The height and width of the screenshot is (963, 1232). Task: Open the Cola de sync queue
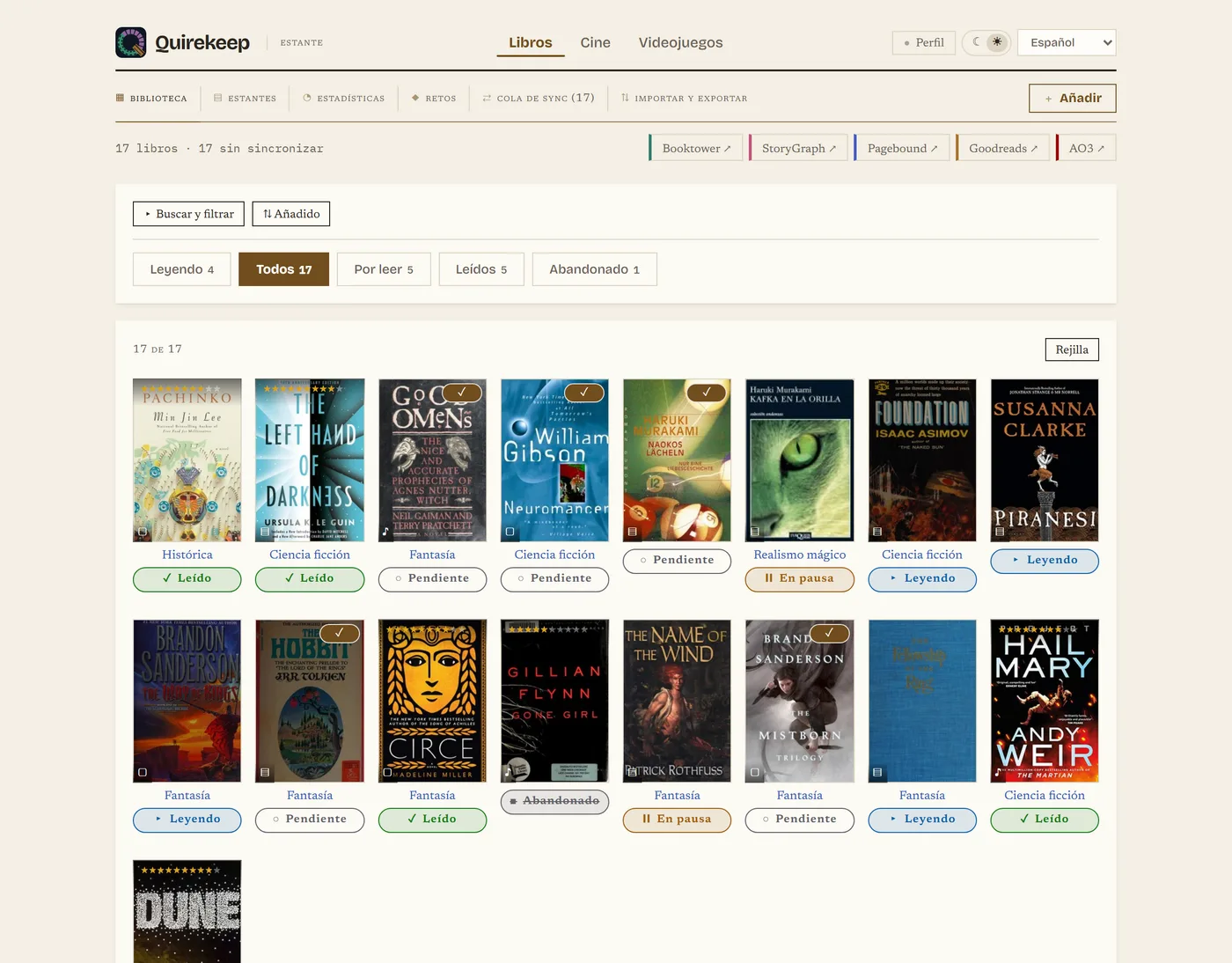[539, 98]
